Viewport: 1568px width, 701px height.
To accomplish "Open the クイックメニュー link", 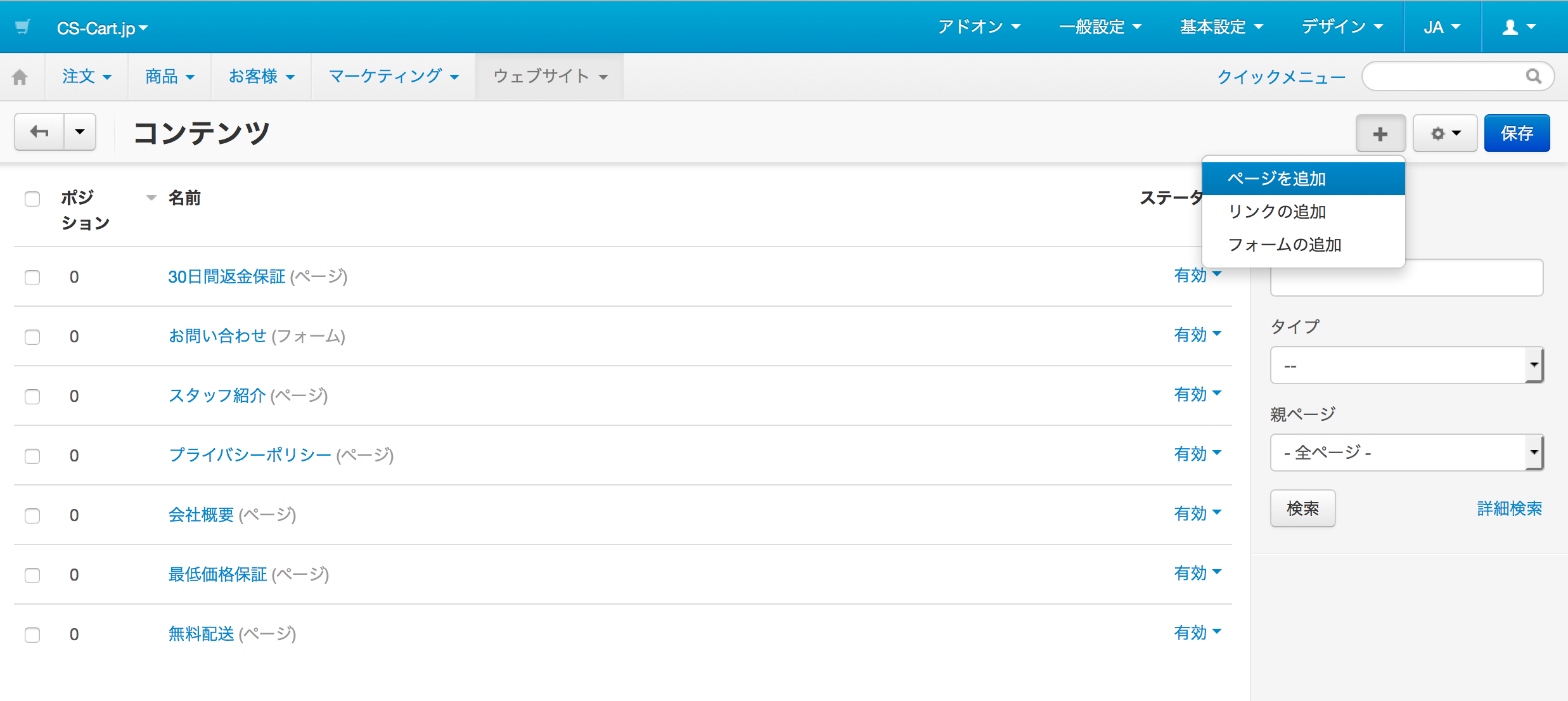I will (x=1281, y=77).
